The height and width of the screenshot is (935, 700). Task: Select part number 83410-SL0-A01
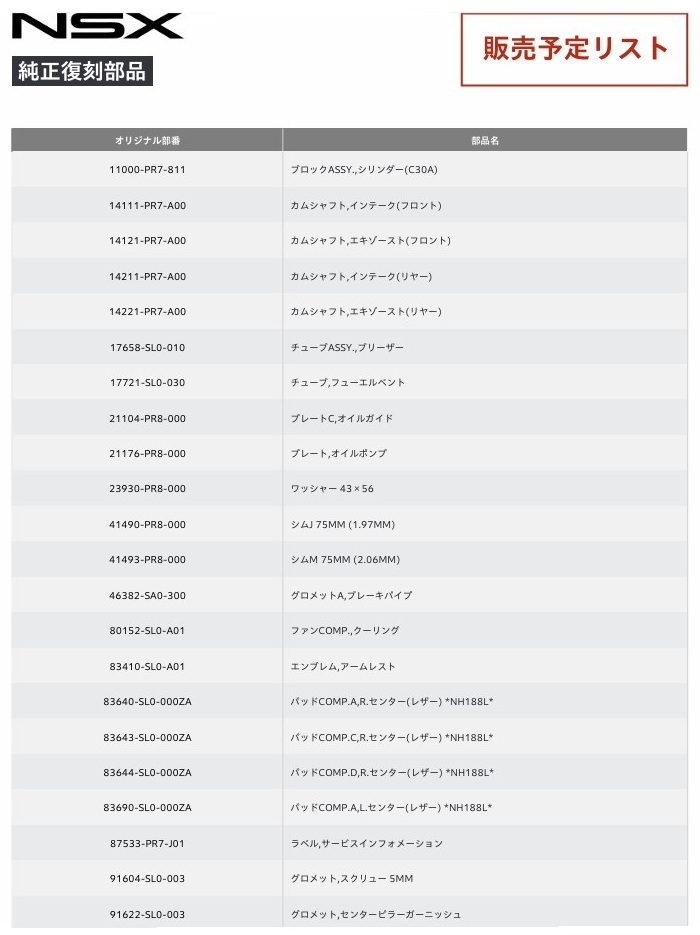147,666
